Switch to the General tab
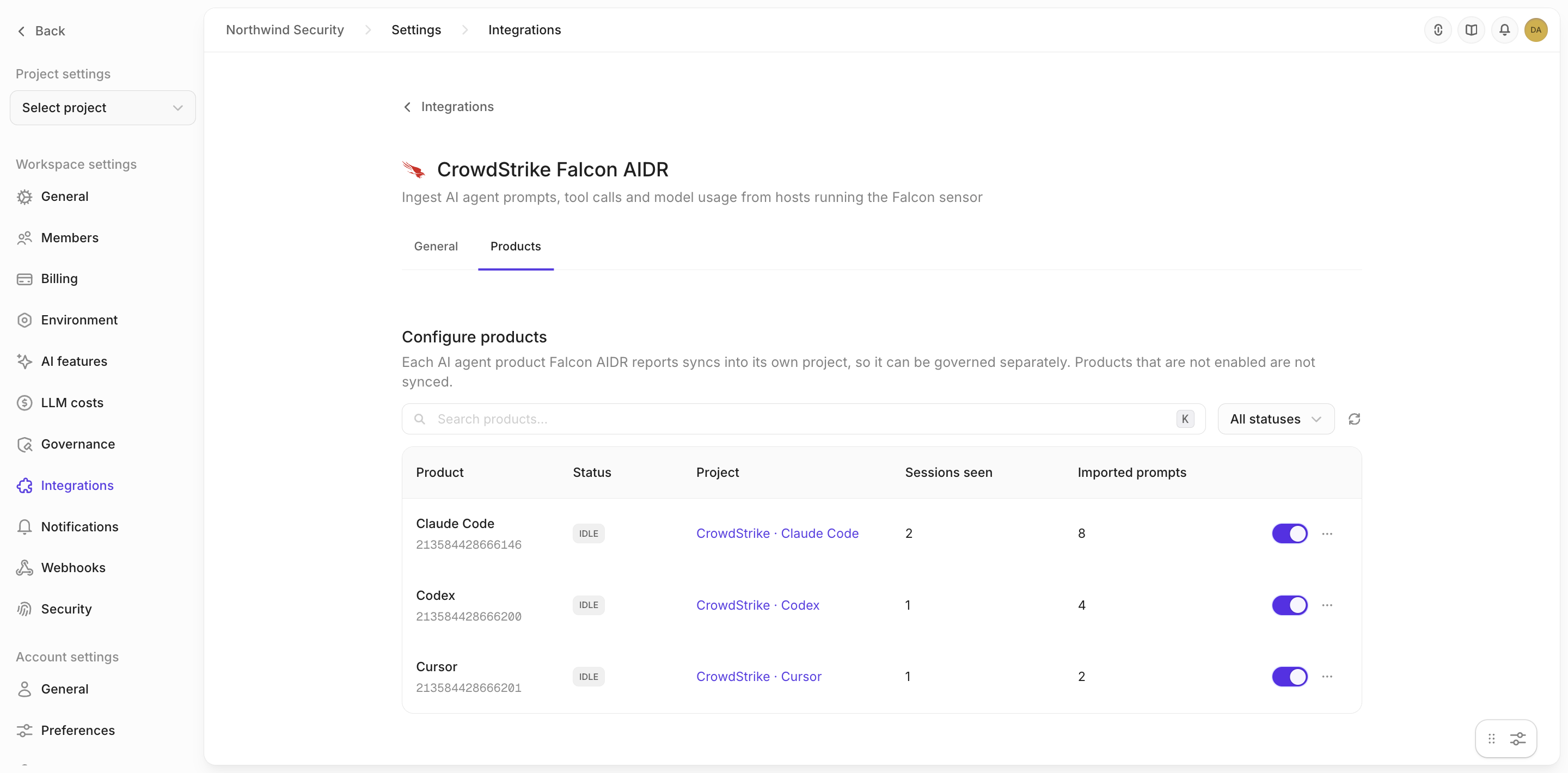The height and width of the screenshot is (773, 1568). (x=436, y=247)
